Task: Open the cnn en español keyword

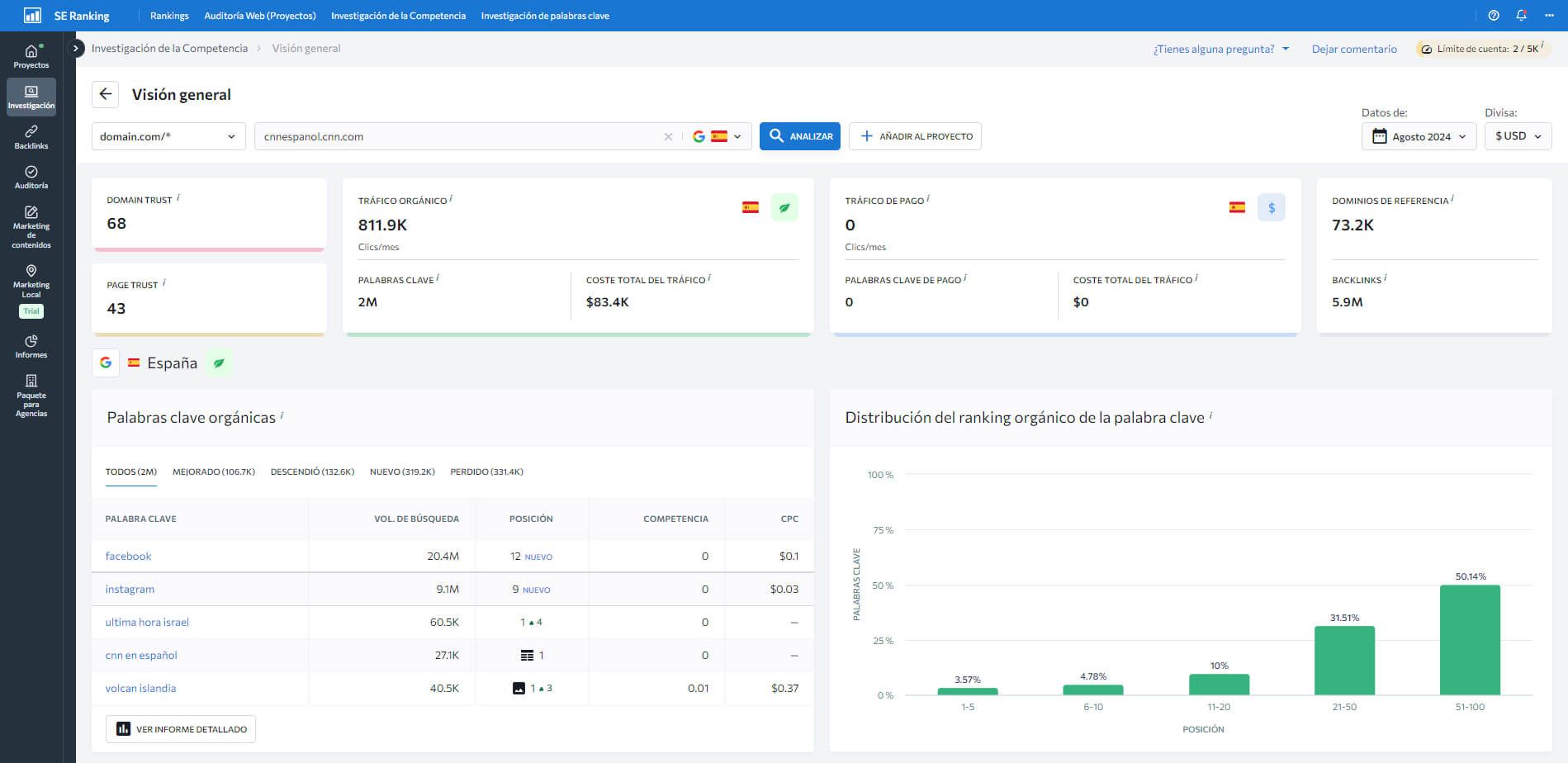Action: (141, 655)
